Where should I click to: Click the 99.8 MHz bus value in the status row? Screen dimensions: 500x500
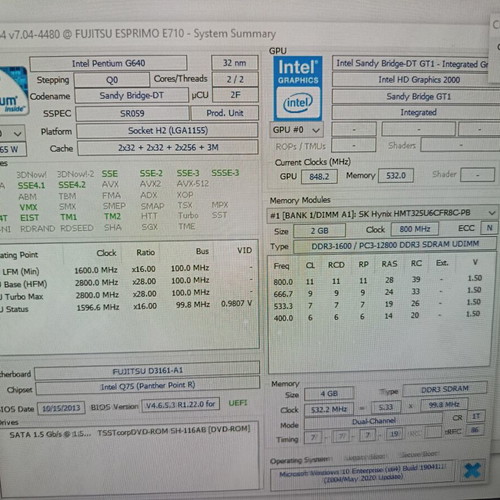tap(193, 305)
